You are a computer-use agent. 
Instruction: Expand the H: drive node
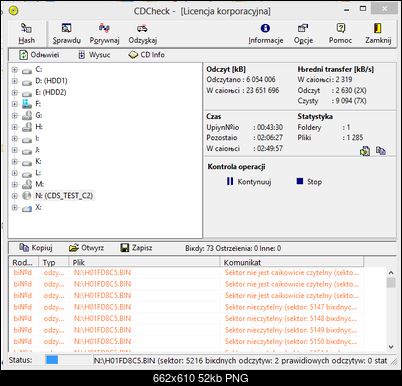(x=14, y=127)
